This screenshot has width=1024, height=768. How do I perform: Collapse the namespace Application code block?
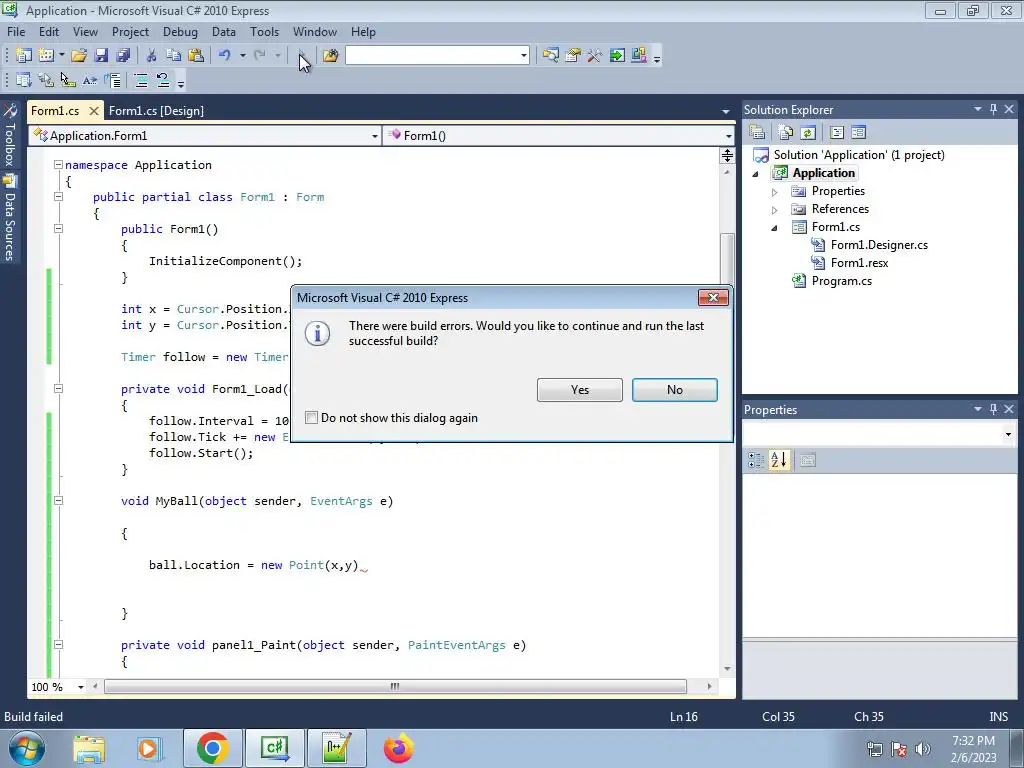(58, 165)
